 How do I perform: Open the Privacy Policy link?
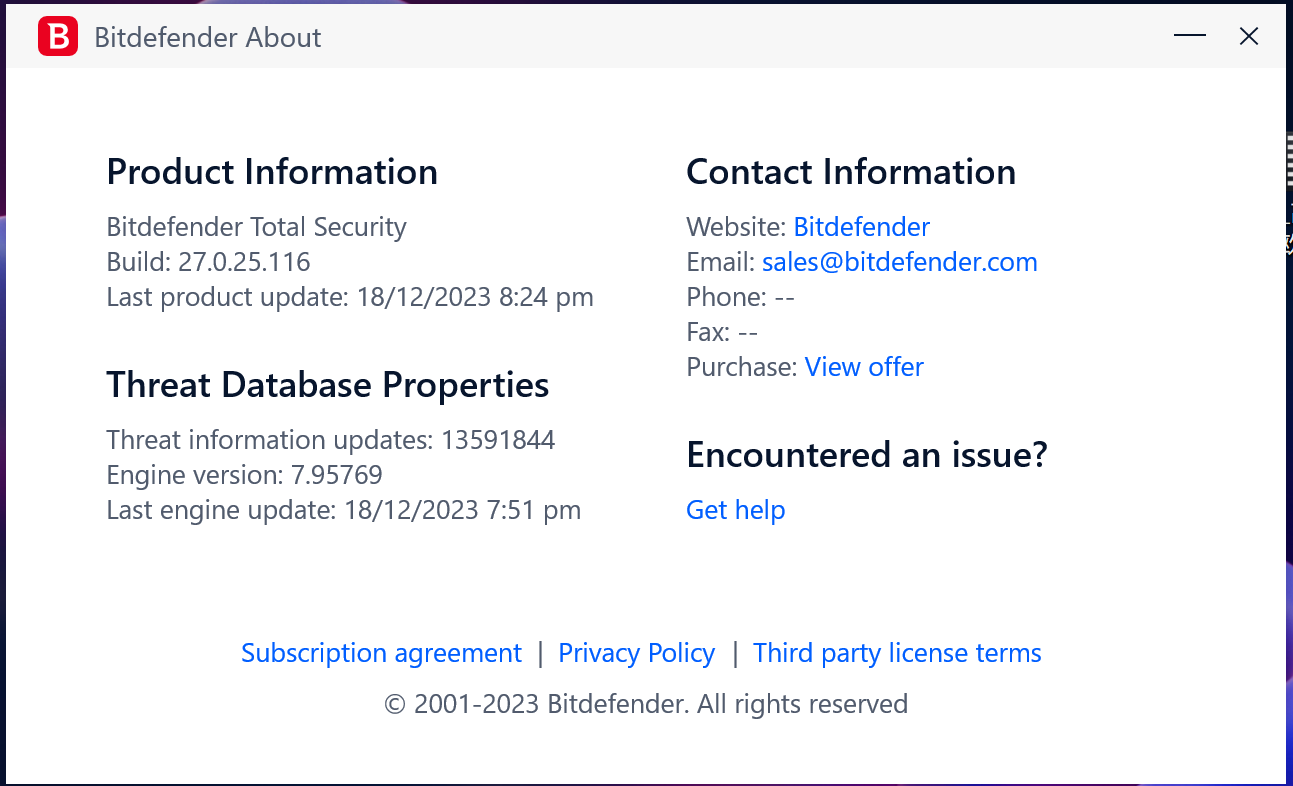[636, 653]
